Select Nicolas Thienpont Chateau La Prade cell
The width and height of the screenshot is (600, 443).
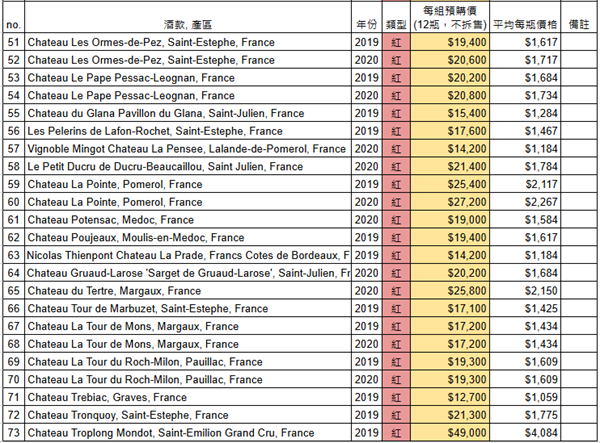[x=188, y=255]
